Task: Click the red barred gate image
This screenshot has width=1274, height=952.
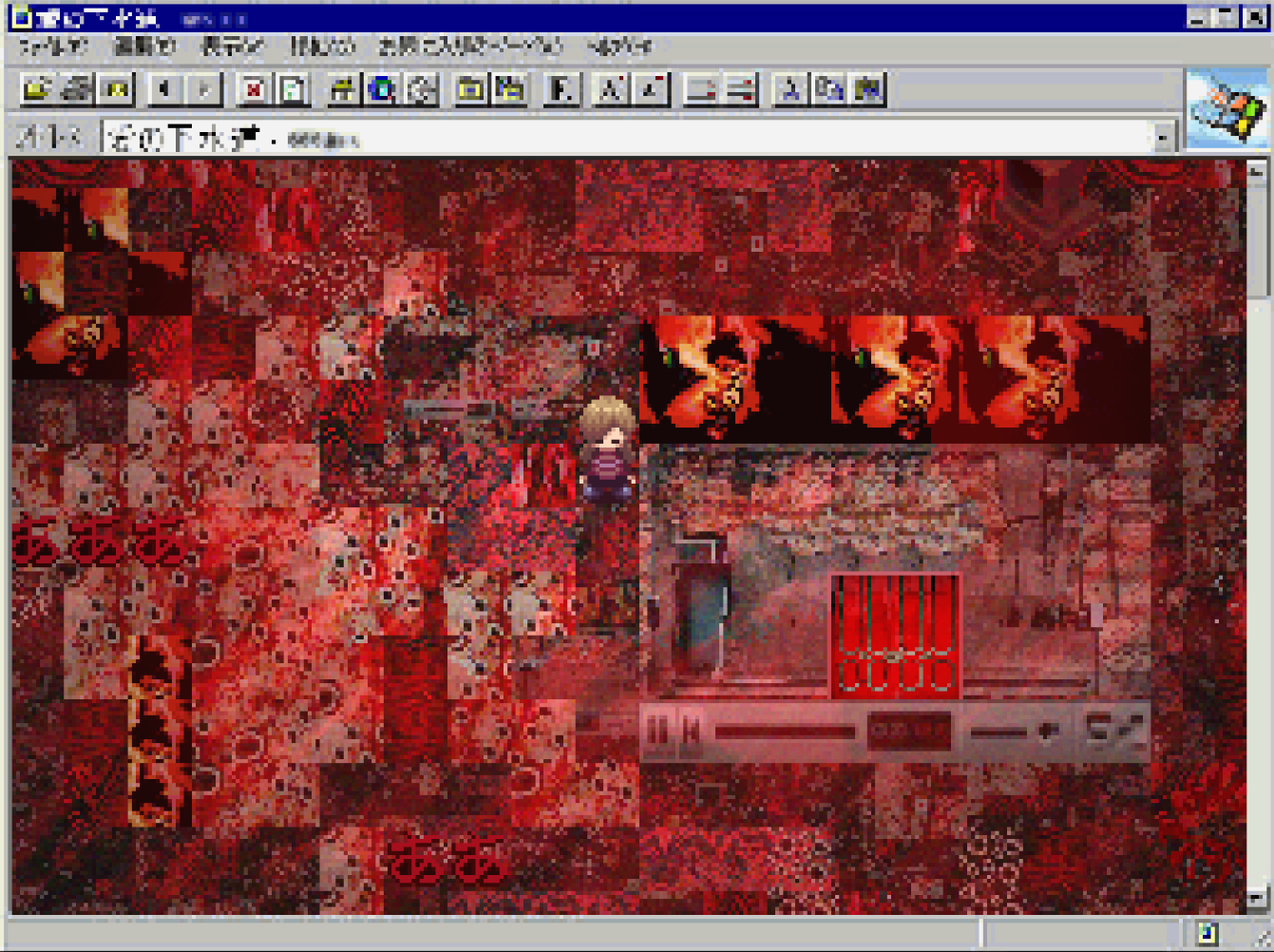Action: pyautogui.click(x=895, y=635)
